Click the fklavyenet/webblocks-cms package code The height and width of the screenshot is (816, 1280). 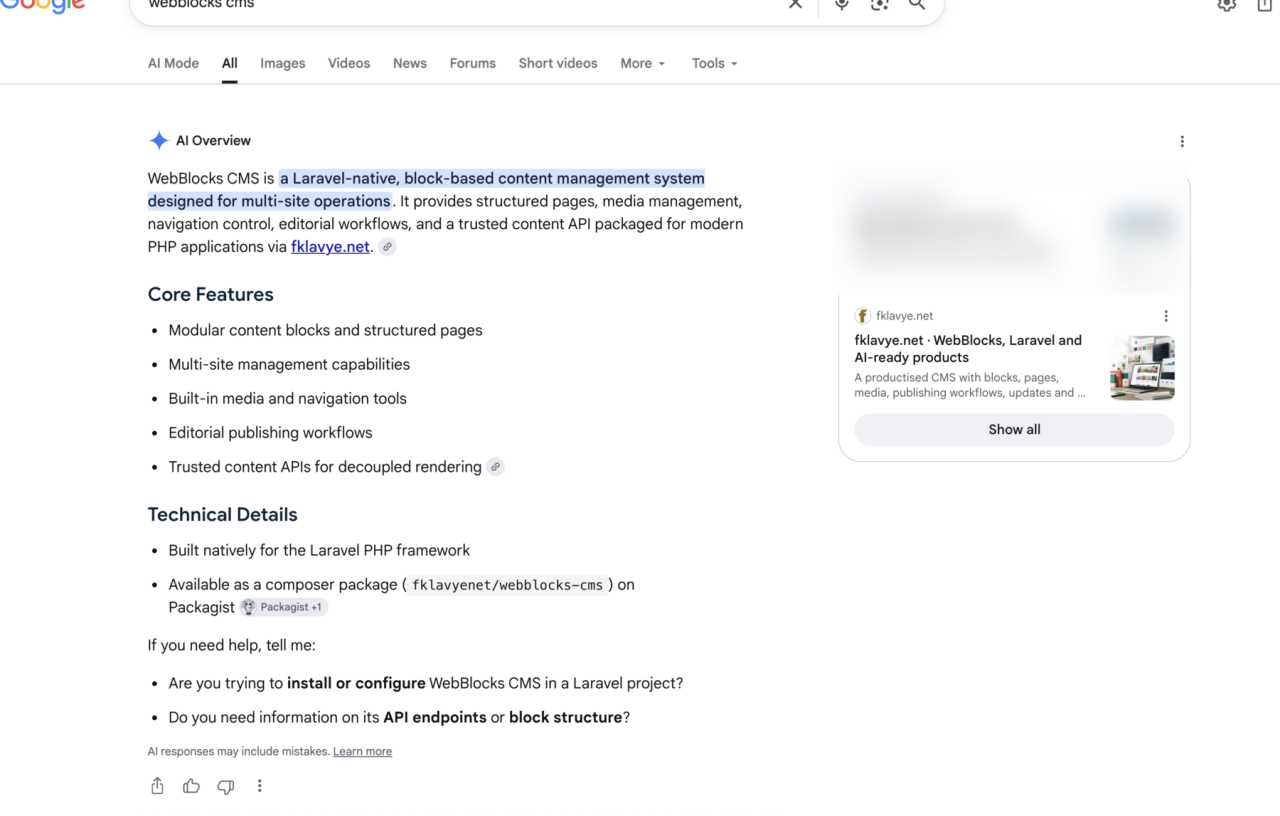[508, 585]
